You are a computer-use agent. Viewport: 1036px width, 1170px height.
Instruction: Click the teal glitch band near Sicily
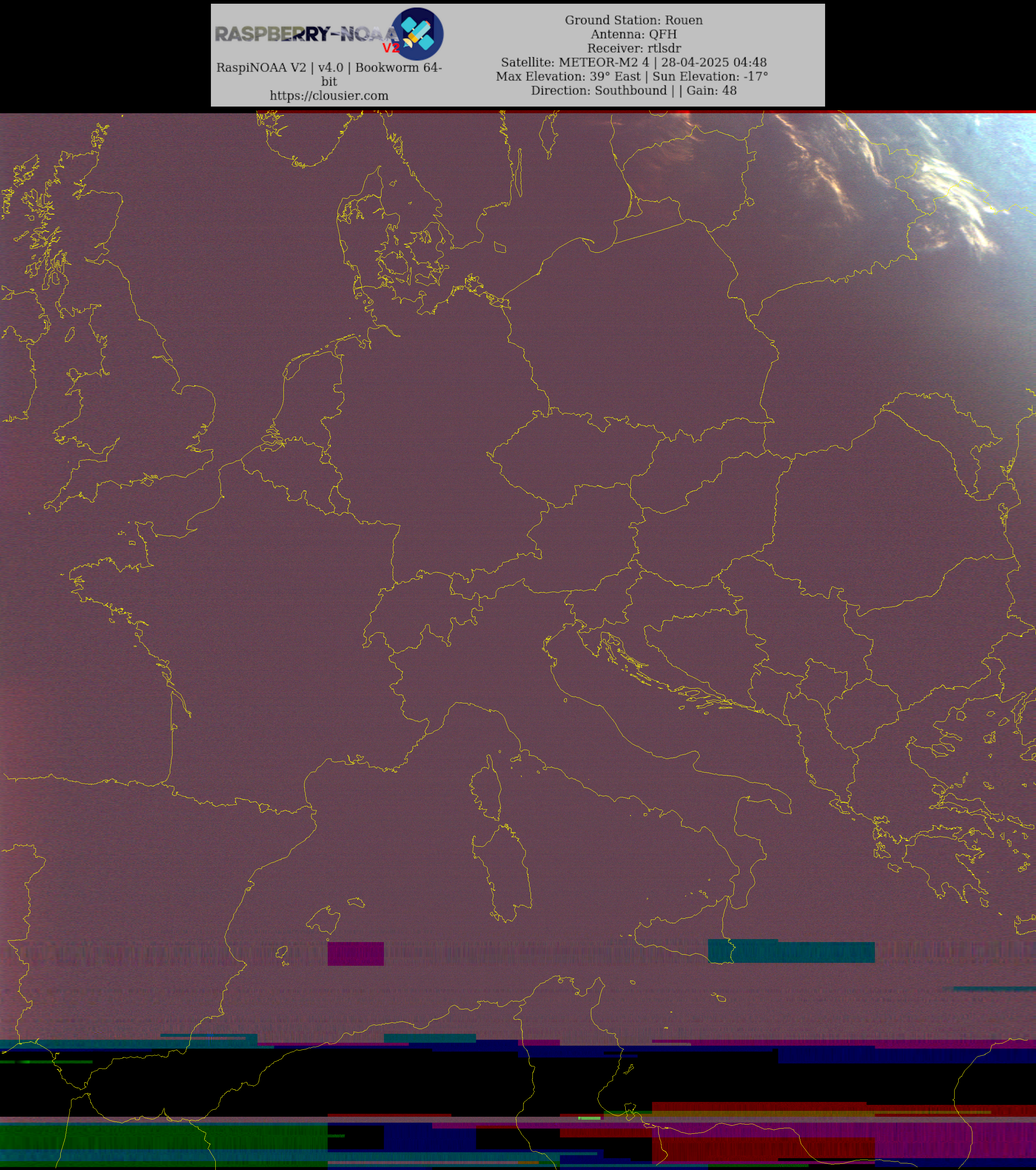791,951
